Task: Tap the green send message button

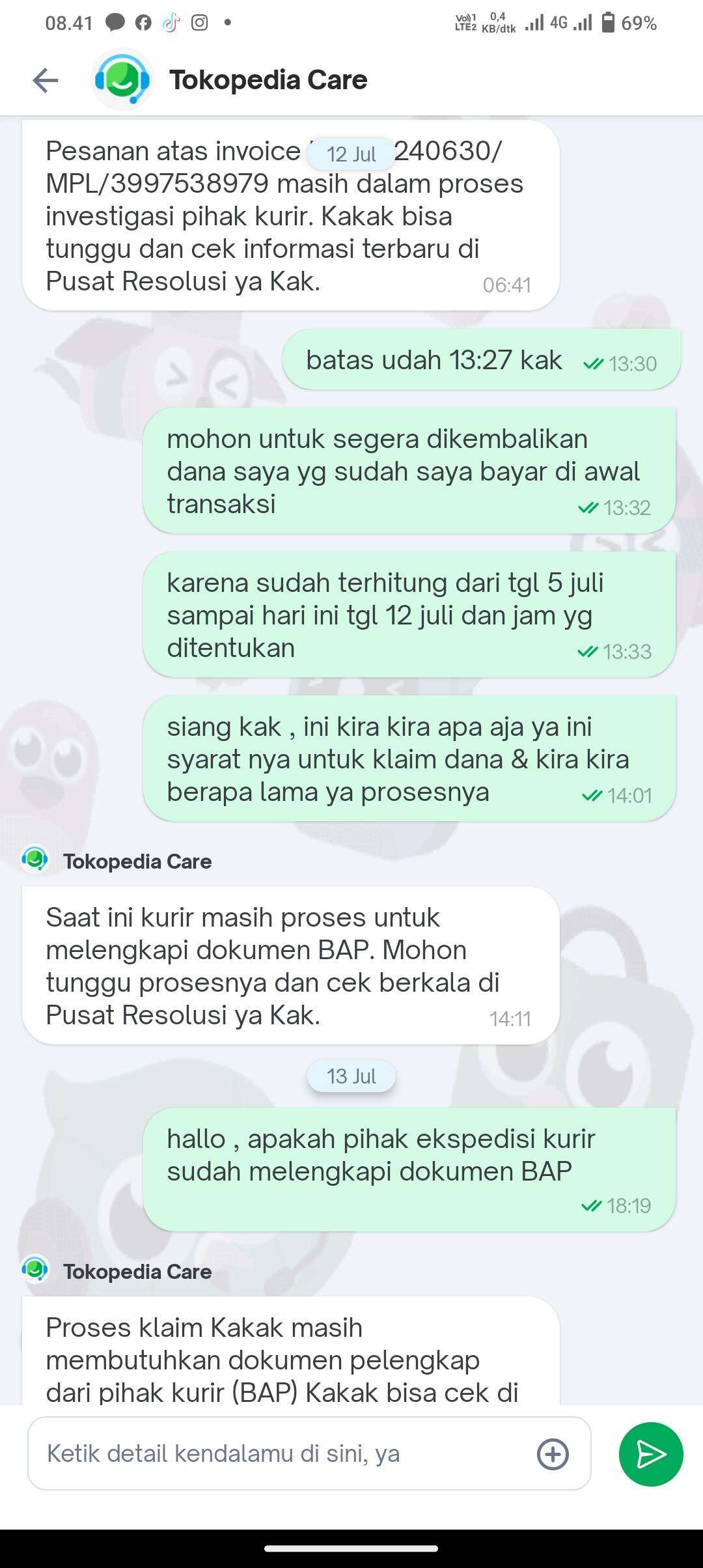Action: tap(650, 1454)
